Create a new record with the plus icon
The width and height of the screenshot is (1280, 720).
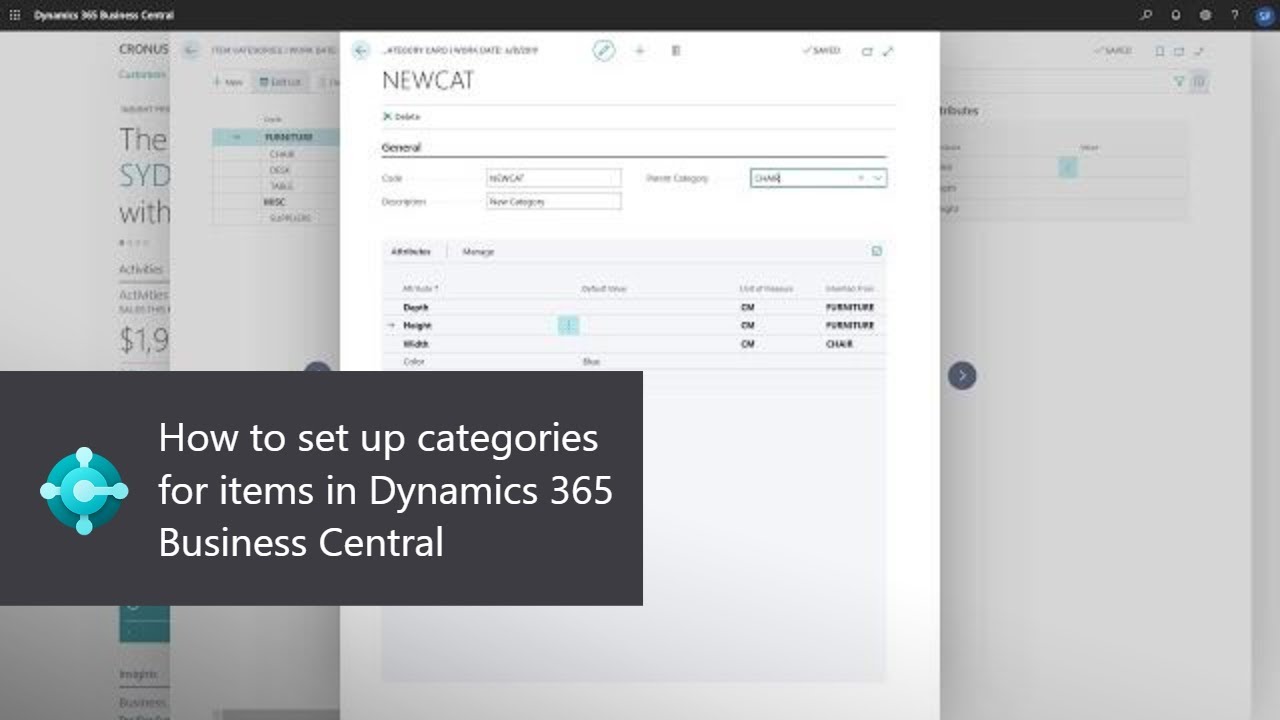640,51
